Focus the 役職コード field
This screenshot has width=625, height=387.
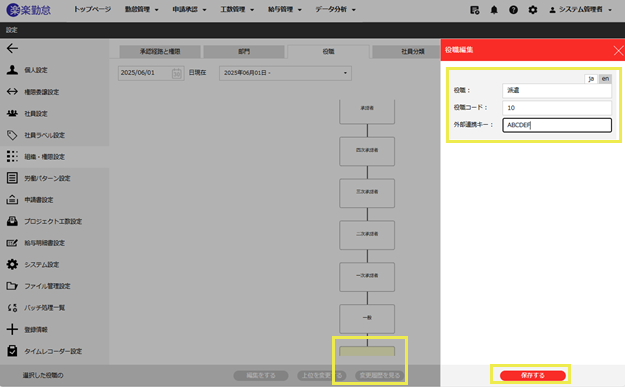coord(557,108)
